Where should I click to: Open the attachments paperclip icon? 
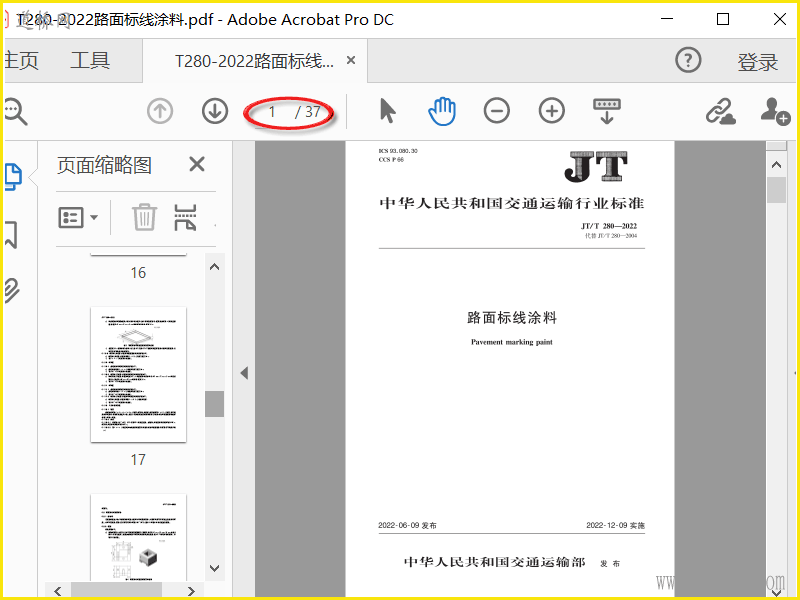click(12, 291)
